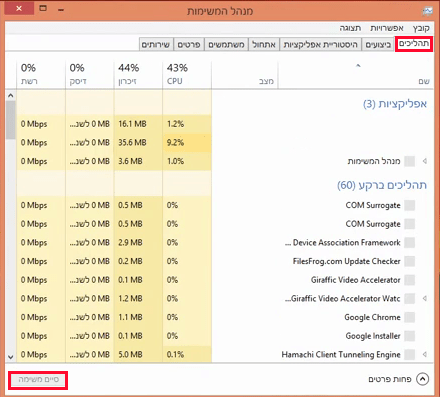The image size is (440, 397).
Task: Click the vertical scrollbar thumb
Action: (x=11, y=120)
